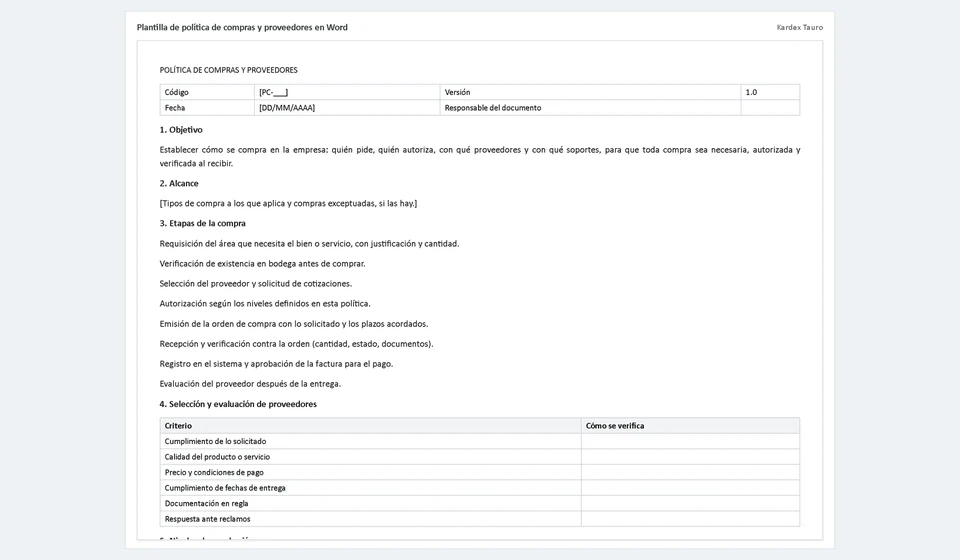Image resolution: width=960 pixels, height=560 pixels.
Task: Click the line 'Evaluación del proveedor después de la entrega'
Action: click(250, 384)
